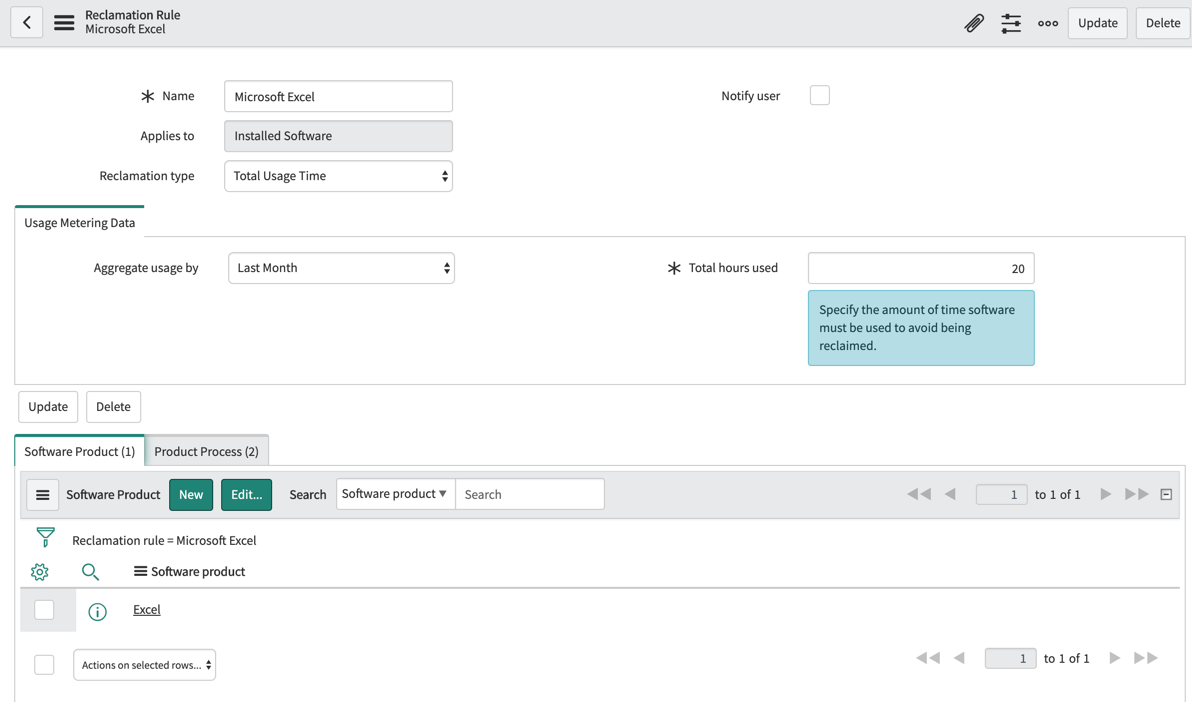Sort by Software product column header
Viewport: 1192px width, 702px height.
[198, 571]
